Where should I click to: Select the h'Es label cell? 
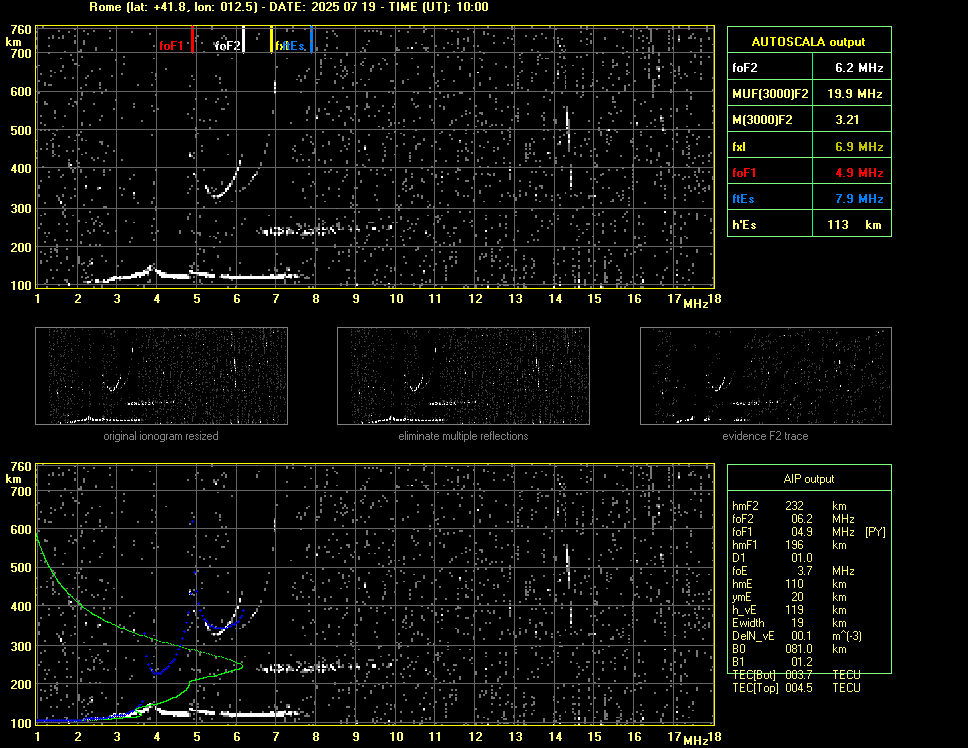(x=770, y=224)
